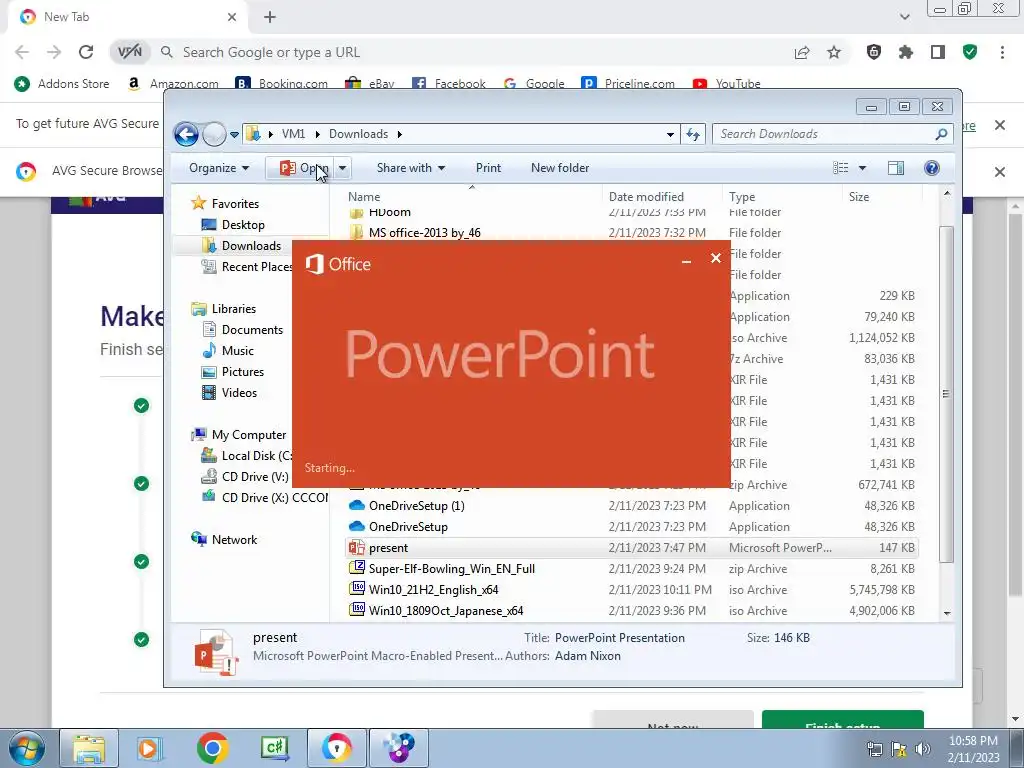The width and height of the screenshot is (1024, 768).
Task: Sort files by Type column header
Action: (741, 197)
